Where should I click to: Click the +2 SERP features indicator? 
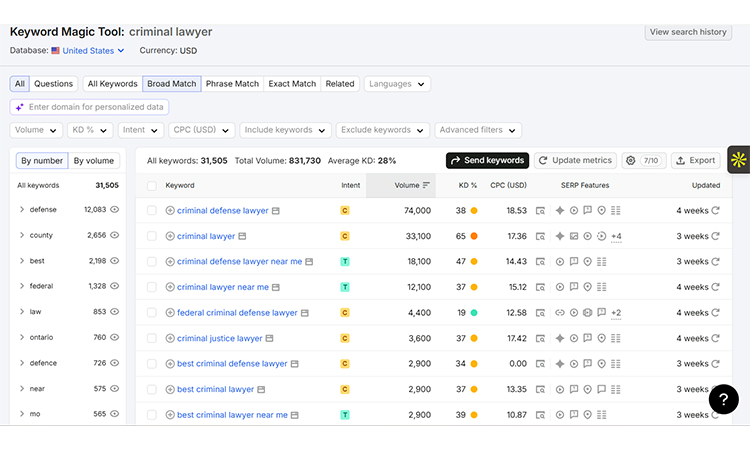[616, 313]
